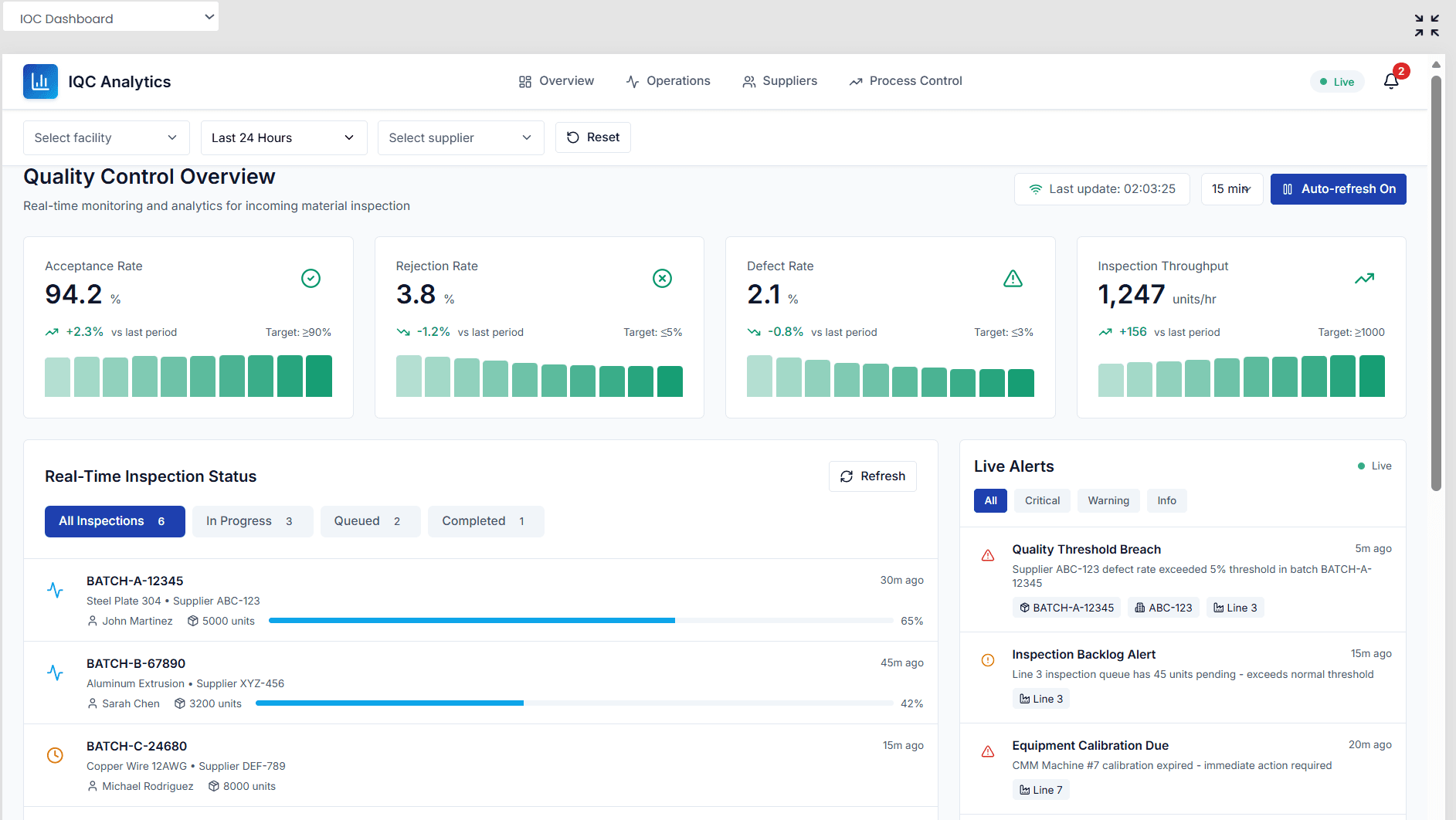Select the In Progress tab

click(253, 521)
